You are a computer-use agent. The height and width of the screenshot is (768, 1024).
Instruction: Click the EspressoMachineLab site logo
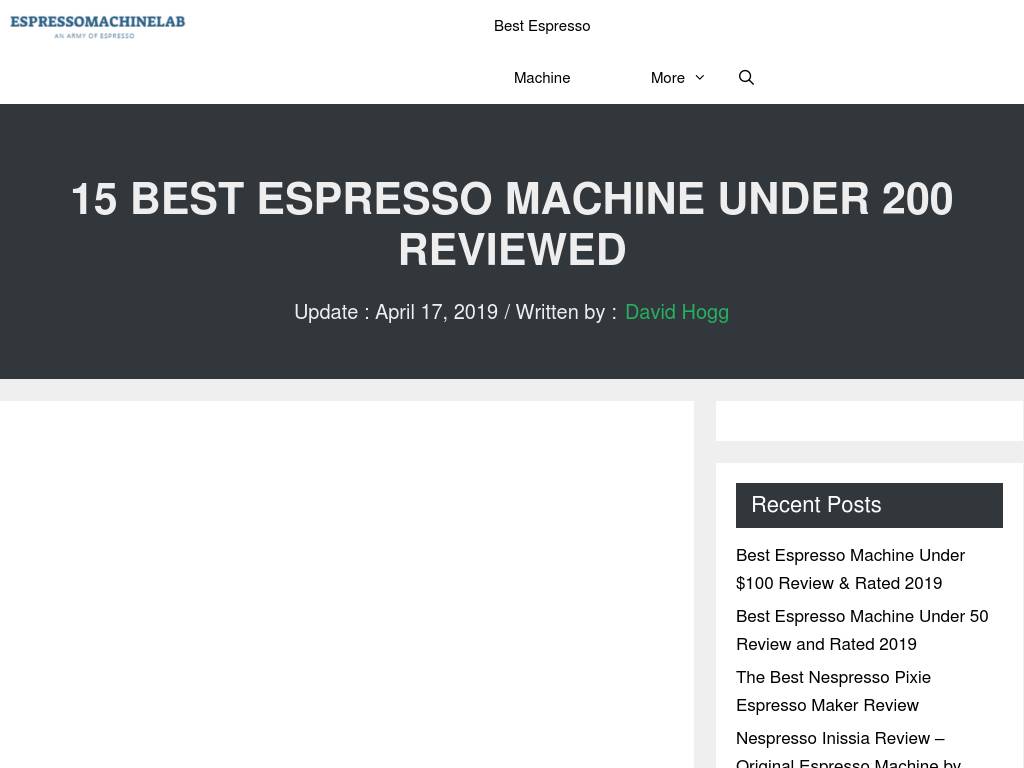tap(97, 22)
